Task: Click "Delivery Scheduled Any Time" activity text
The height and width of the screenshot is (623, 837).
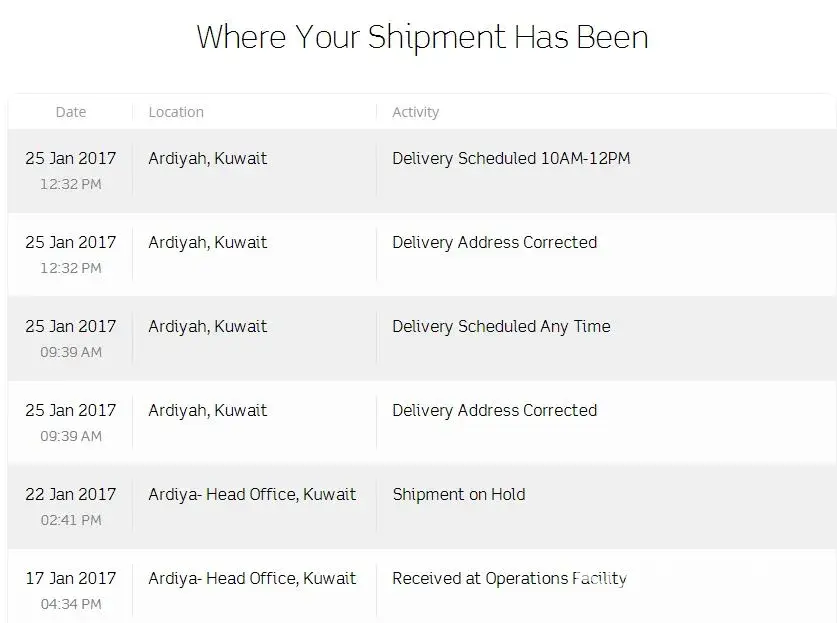Action: [501, 326]
